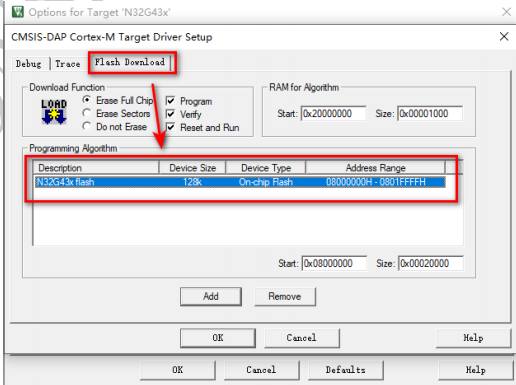The width and height of the screenshot is (516, 385).
Task: Click the Add algorithm button
Action: pyautogui.click(x=211, y=296)
